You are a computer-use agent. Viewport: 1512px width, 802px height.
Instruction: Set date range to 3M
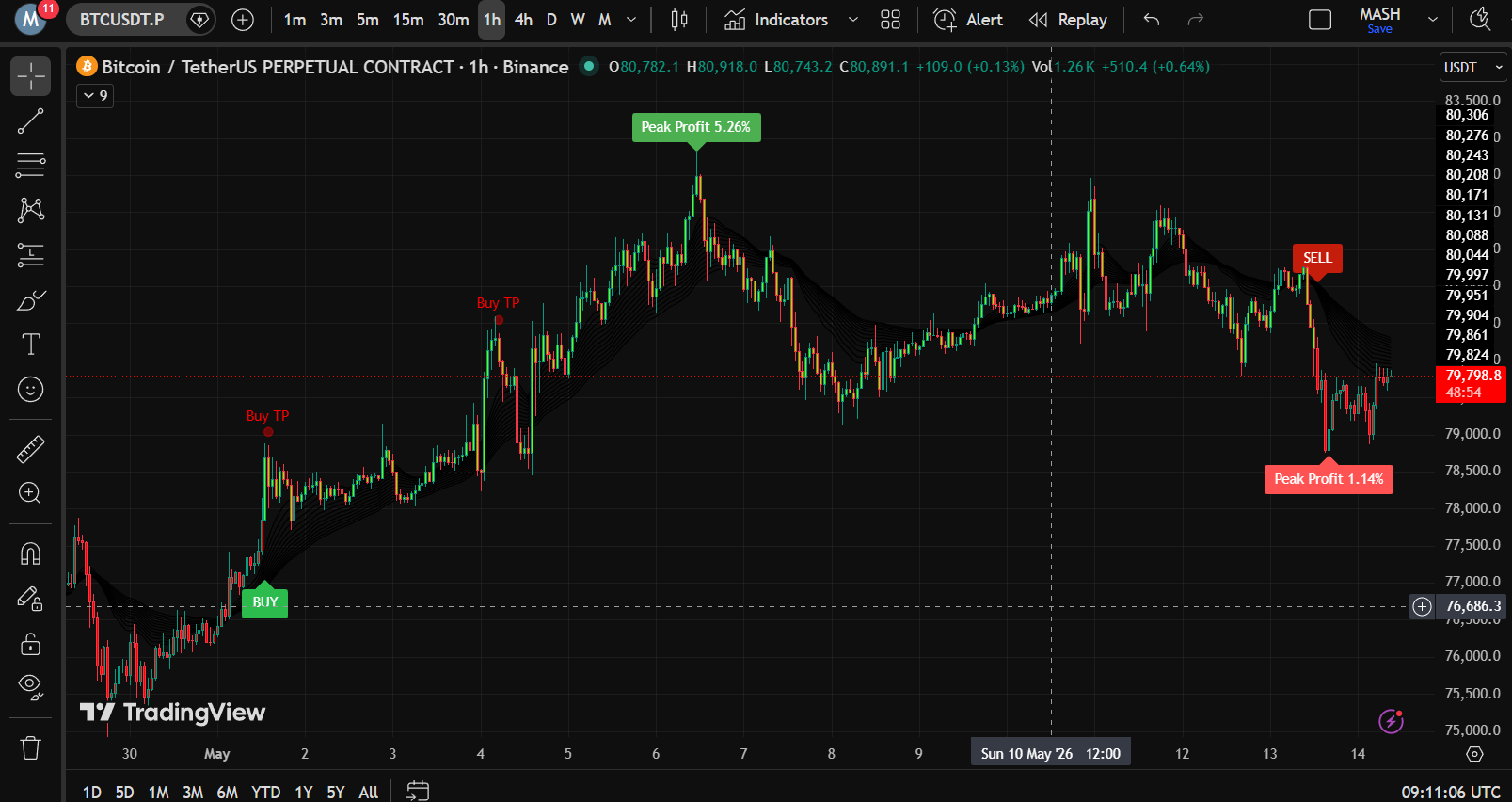[x=193, y=792]
